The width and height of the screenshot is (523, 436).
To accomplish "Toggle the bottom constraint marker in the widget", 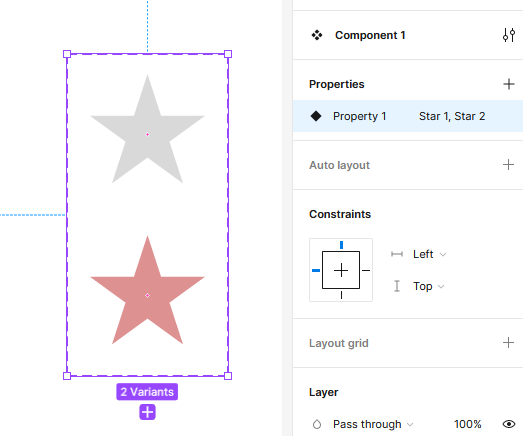I will [341, 295].
